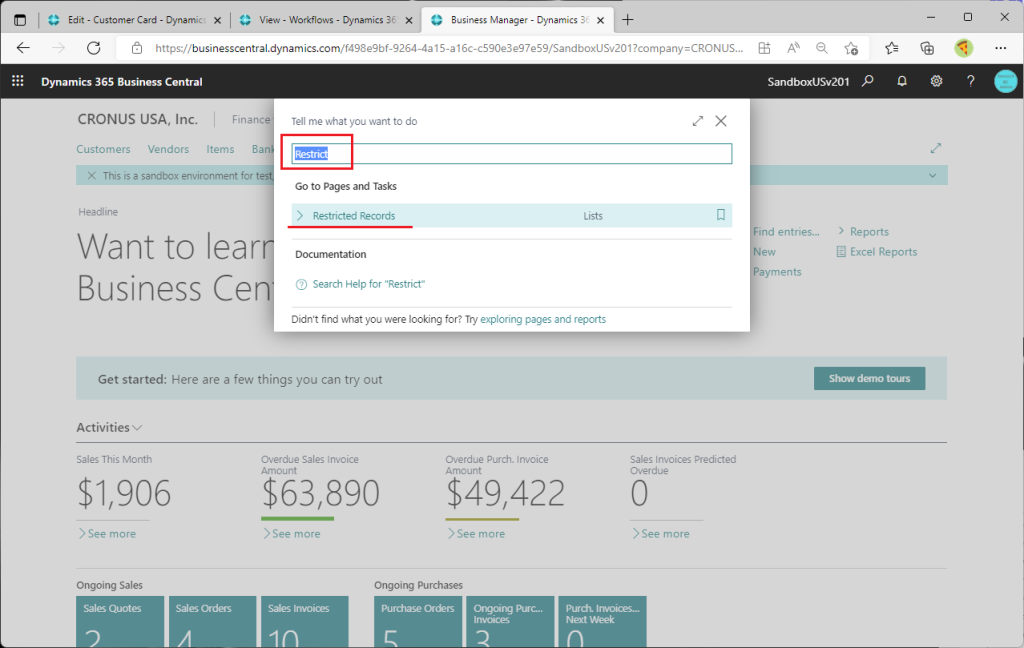Close the Tell Me dialog
1024x648 pixels.
[x=721, y=121]
